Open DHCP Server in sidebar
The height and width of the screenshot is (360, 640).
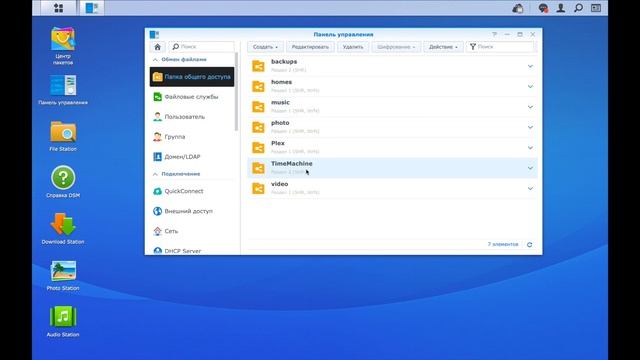(192, 250)
